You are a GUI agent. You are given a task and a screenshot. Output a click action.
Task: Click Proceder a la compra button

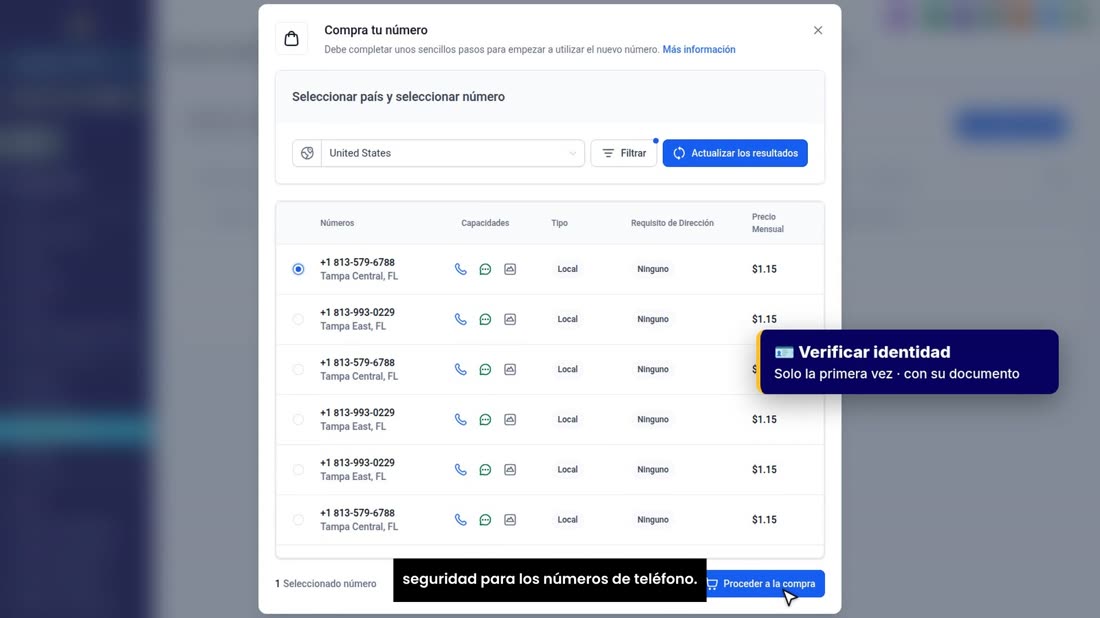[763, 584]
